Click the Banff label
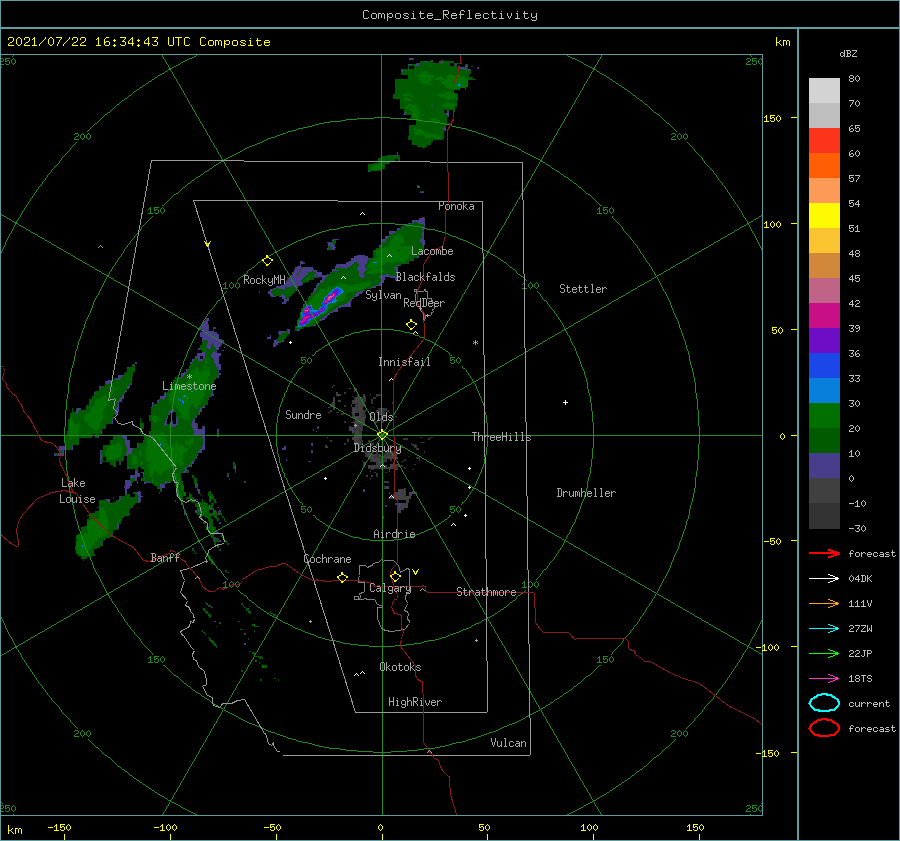The image size is (900, 841). point(165,557)
